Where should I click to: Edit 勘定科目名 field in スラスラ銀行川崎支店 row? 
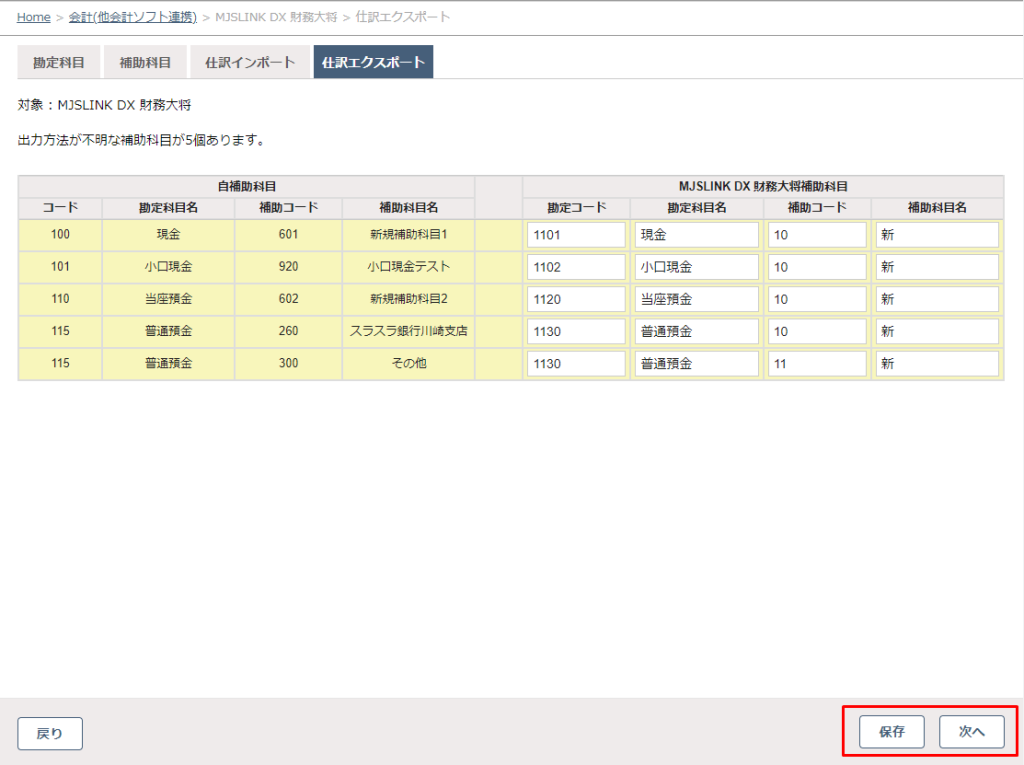tap(696, 331)
